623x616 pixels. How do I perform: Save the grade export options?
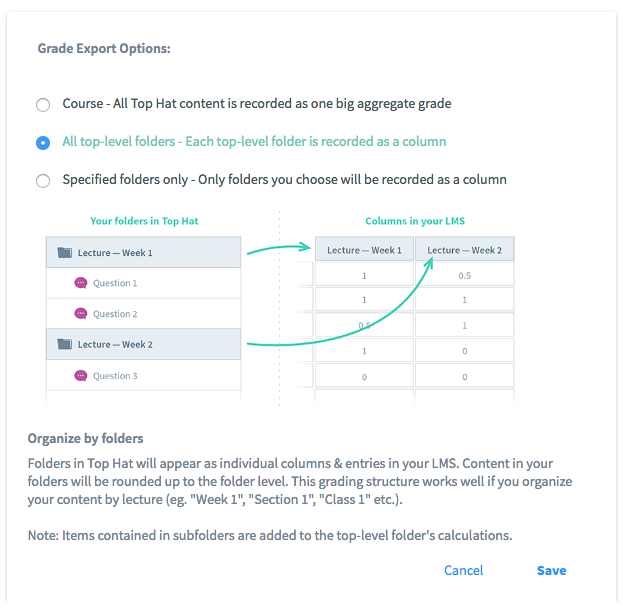[x=551, y=571]
